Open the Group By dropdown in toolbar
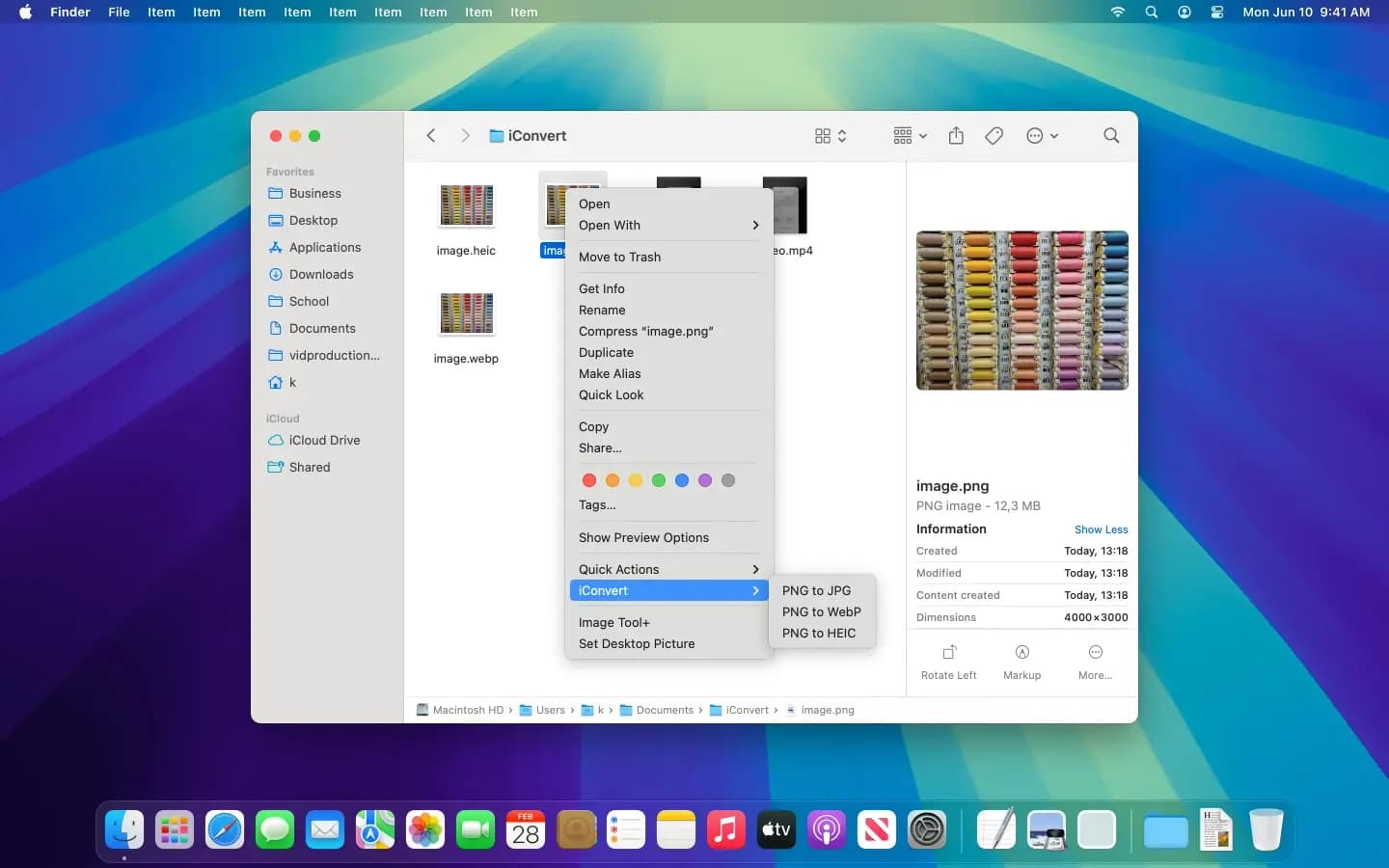 (x=910, y=136)
